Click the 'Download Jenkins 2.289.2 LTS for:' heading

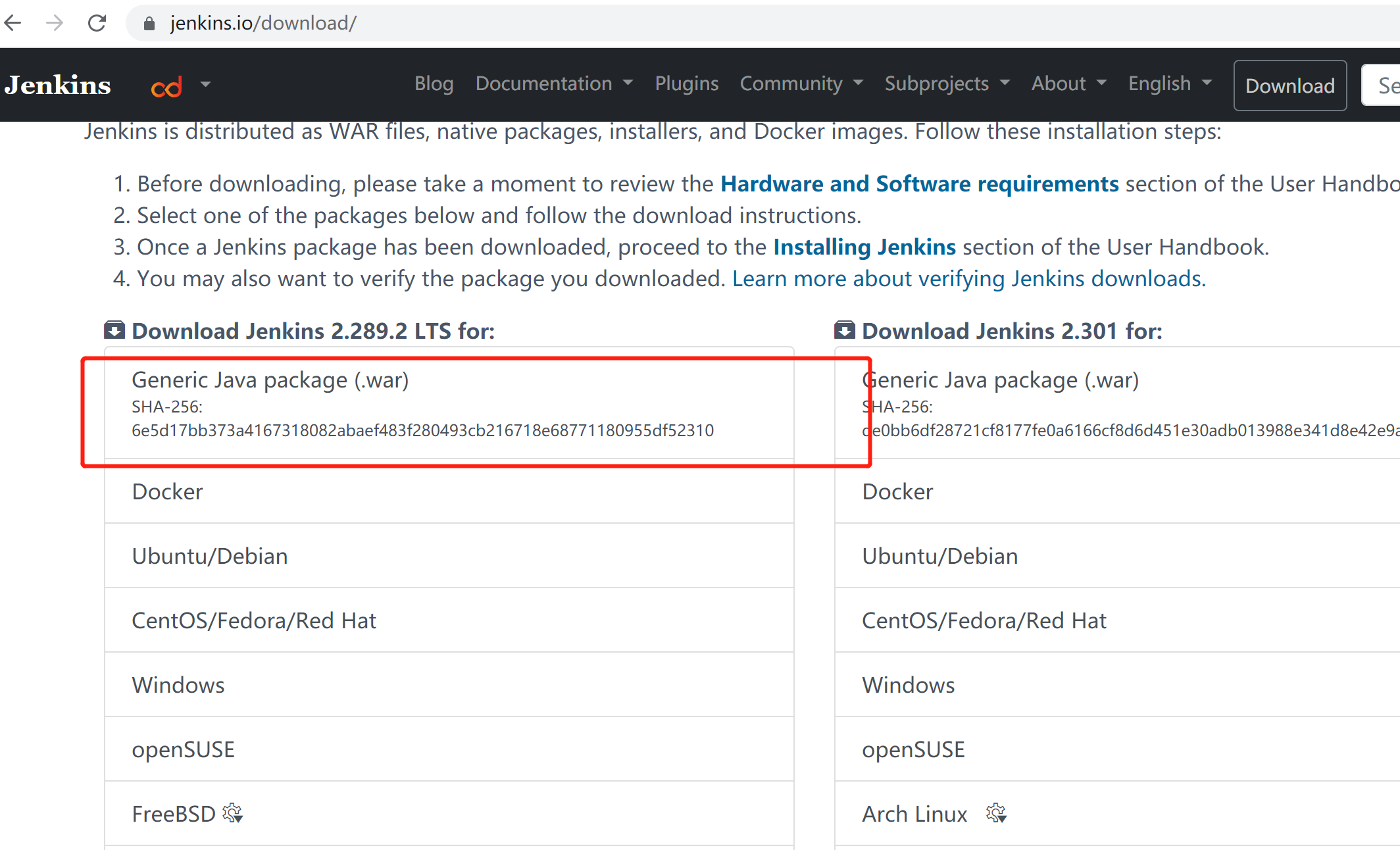tap(313, 331)
